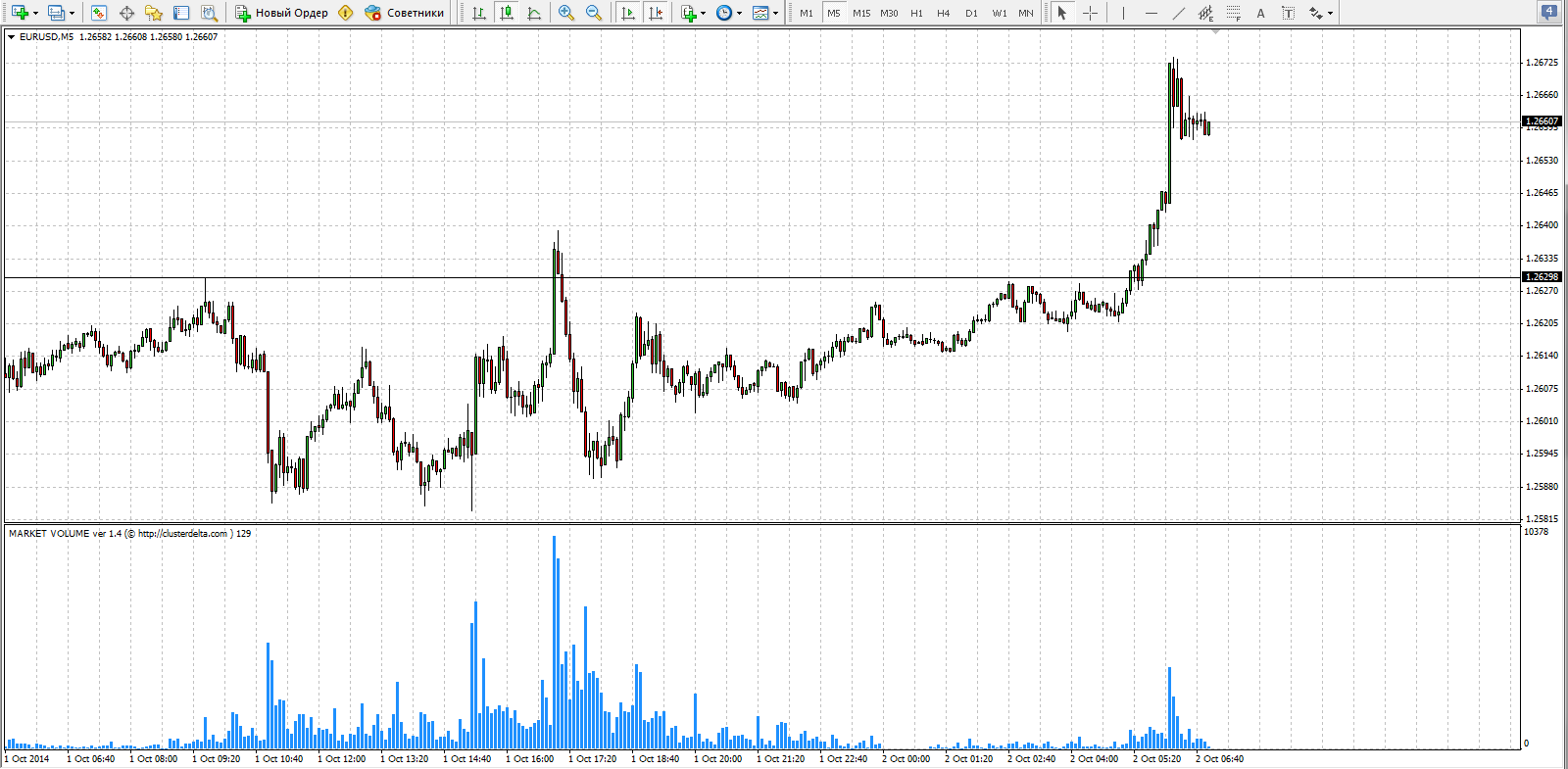Viewport: 1568px width, 769px height.
Task: Select the Trendline drawing tool
Action: tap(1178, 13)
